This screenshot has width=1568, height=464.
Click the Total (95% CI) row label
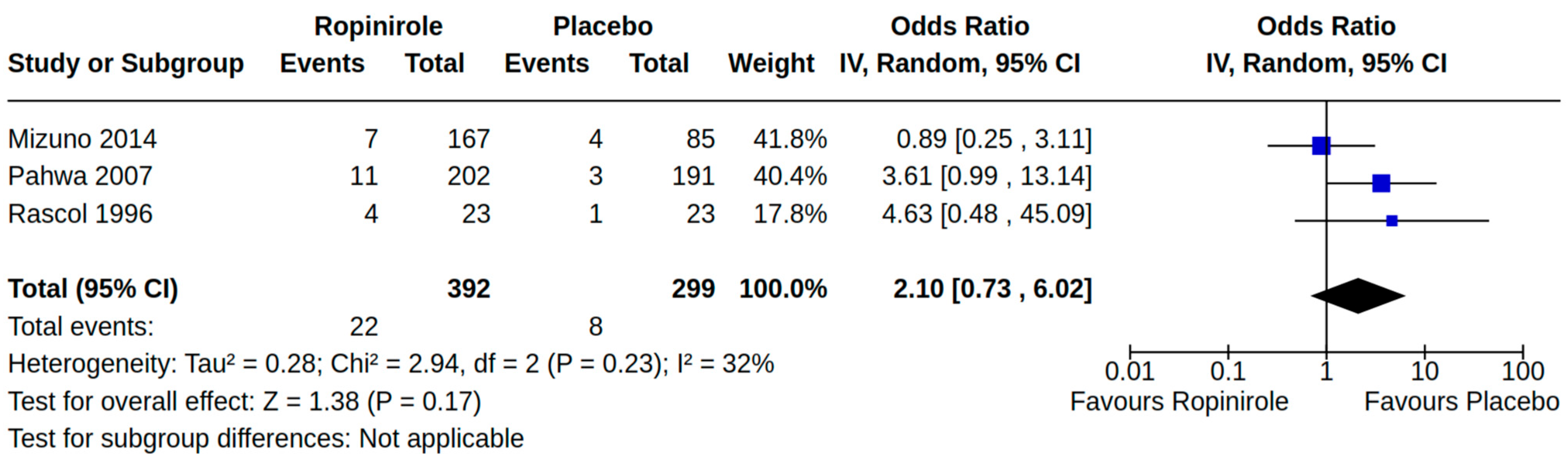click(93, 289)
